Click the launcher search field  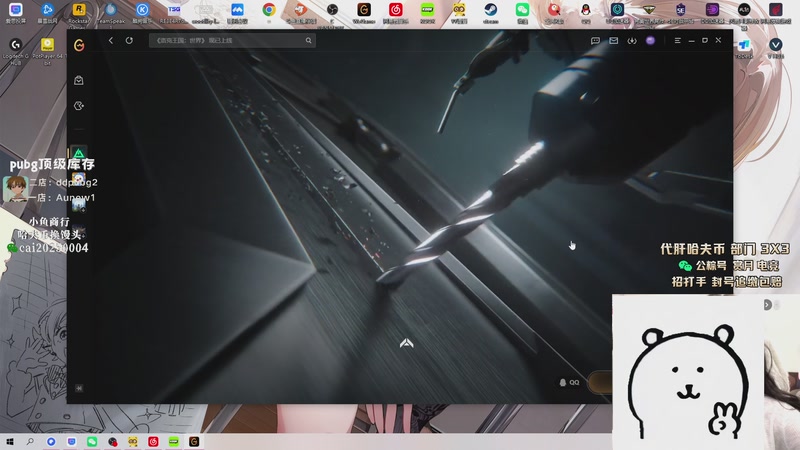tap(232, 40)
